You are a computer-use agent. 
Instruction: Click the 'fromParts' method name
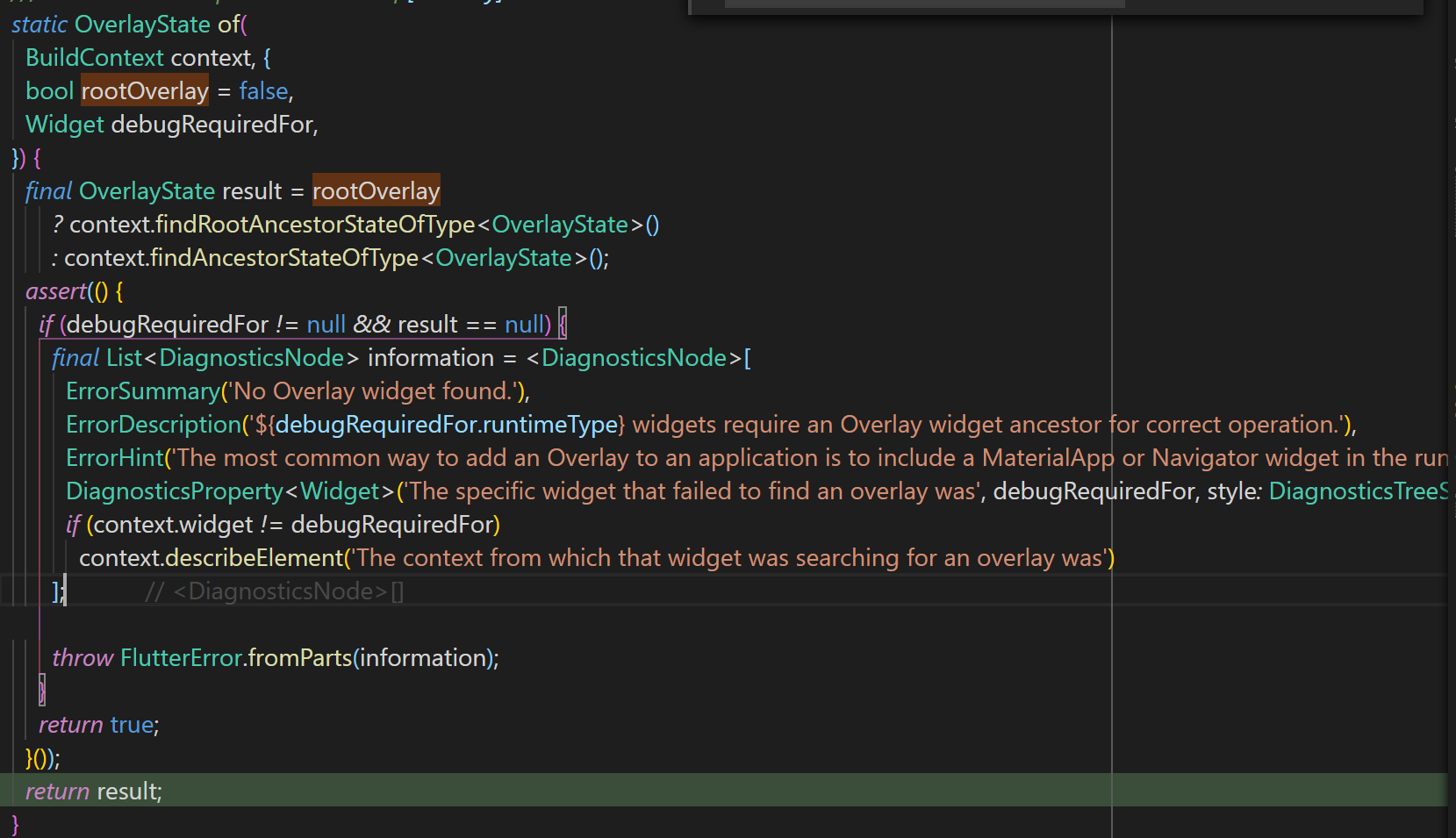tap(300, 658)
